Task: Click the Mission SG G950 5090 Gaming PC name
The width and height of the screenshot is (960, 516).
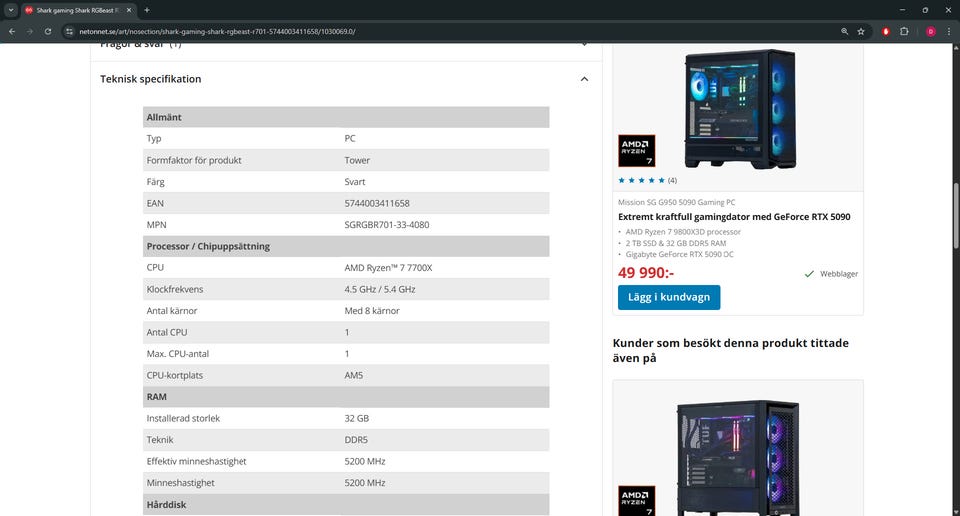Action: 677,202
